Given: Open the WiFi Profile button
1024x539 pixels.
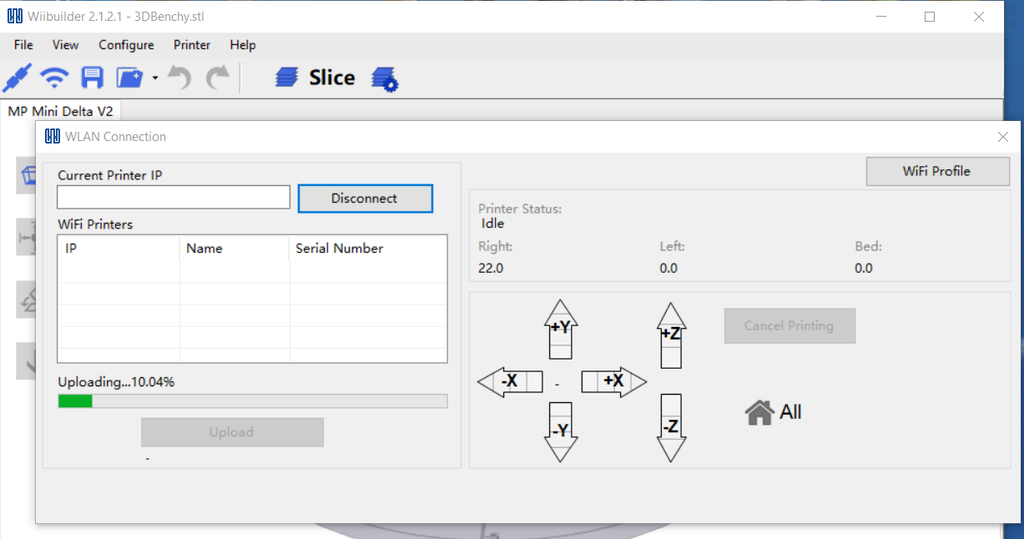Looking at the screenshot, I should (x=938, y=171).
